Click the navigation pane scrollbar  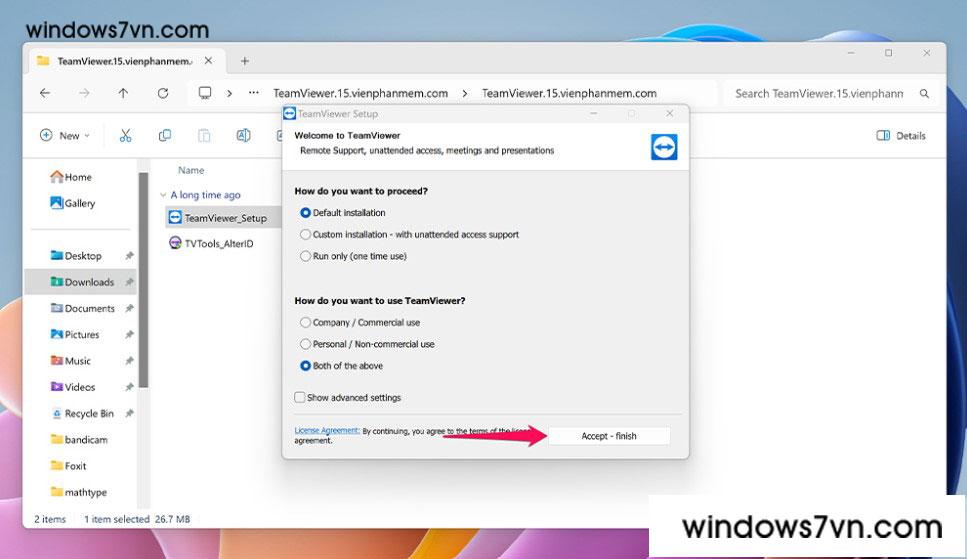click(143, 280)
